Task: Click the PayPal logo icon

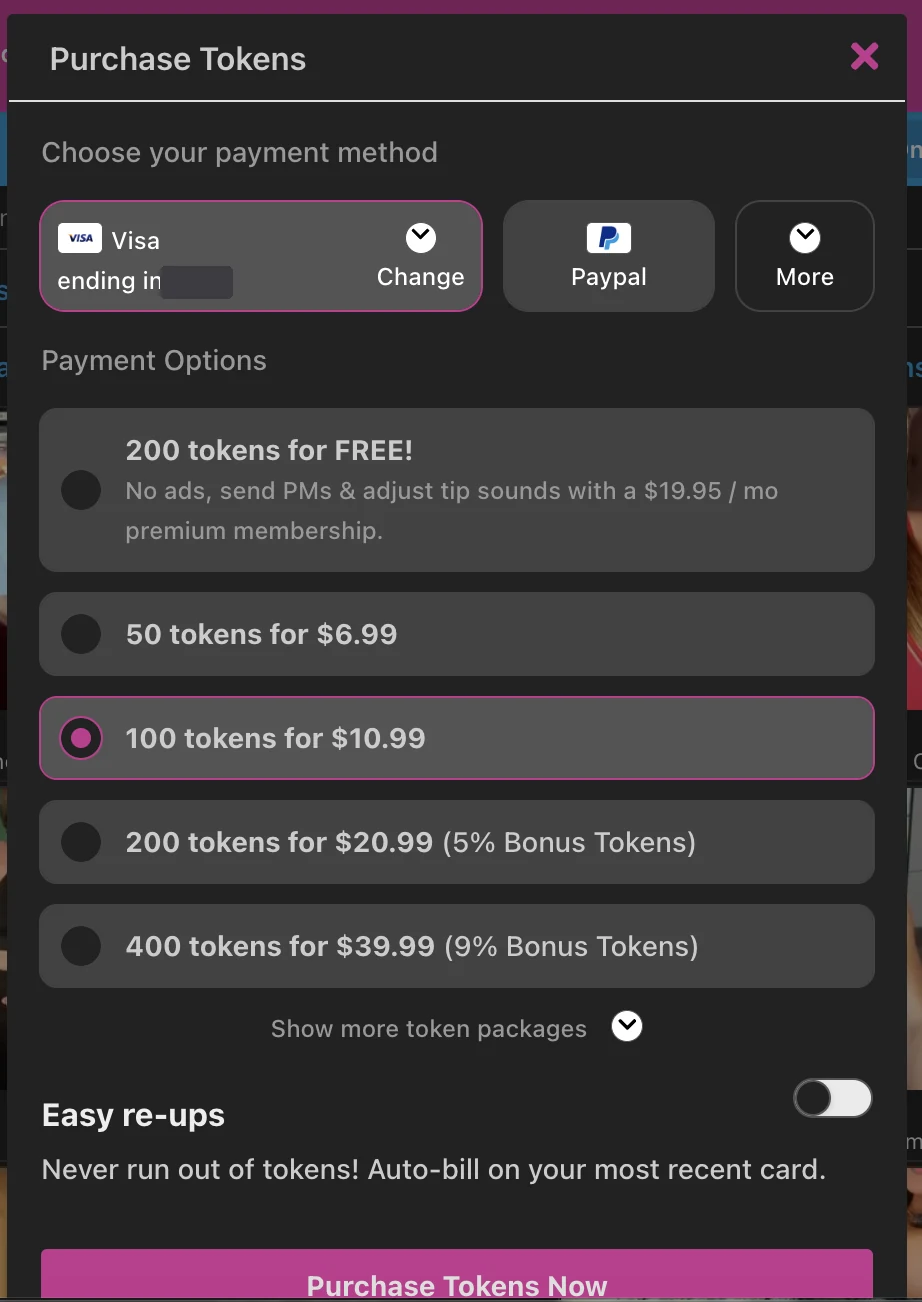Action: (x=609, y=238)
